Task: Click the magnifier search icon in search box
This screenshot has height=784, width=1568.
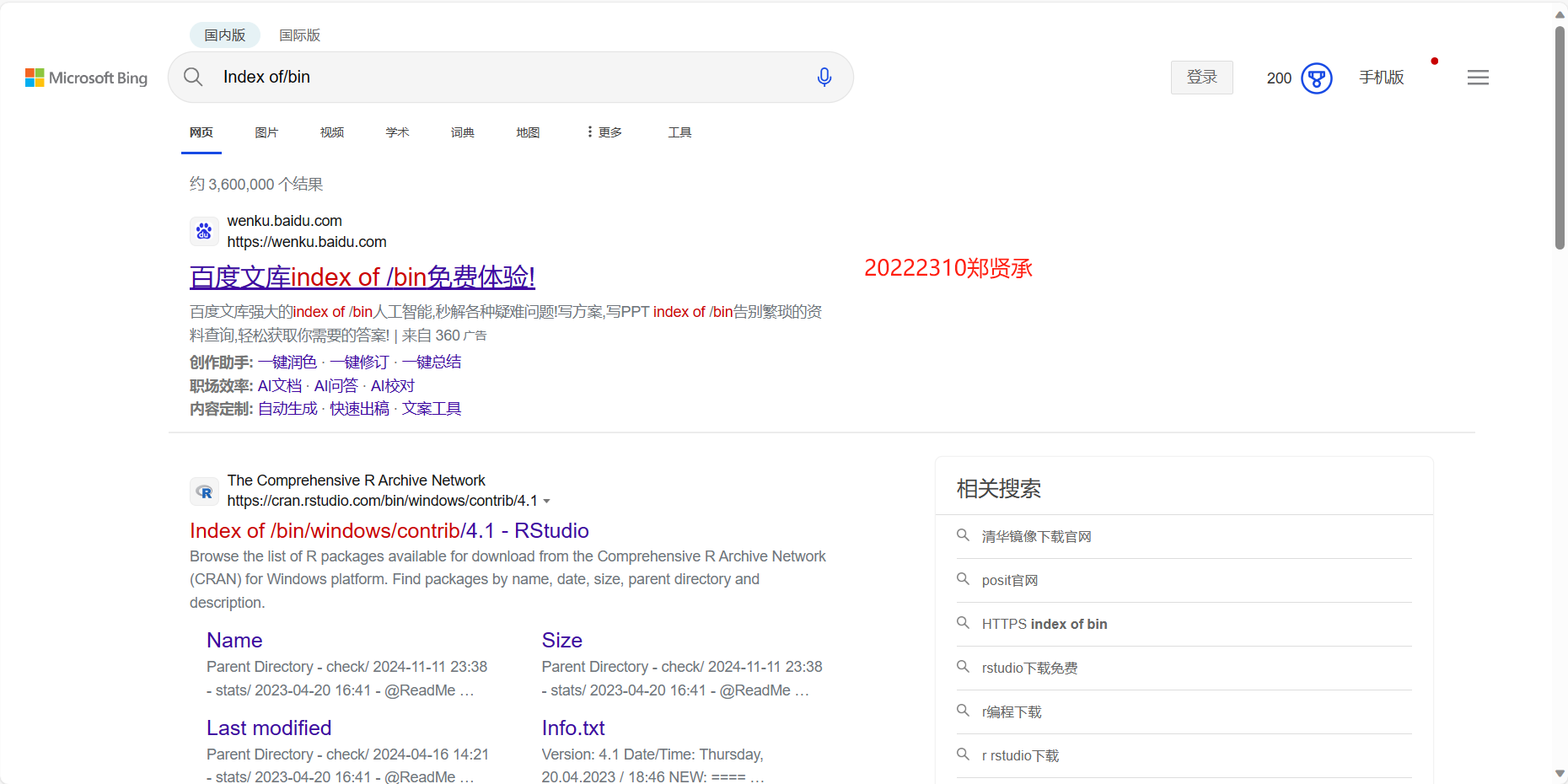Action: pyautogui.click(x=193, y=77)
